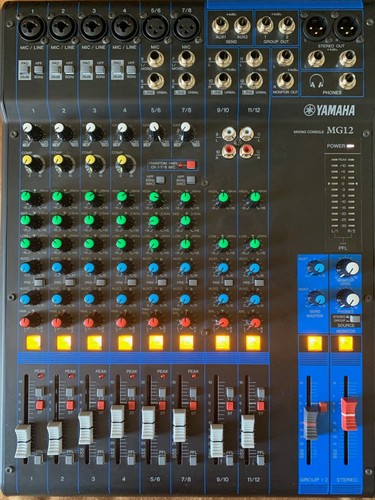Select the channel 3 green MID EQ knob
Screen dimensions: 375x500
91,221
